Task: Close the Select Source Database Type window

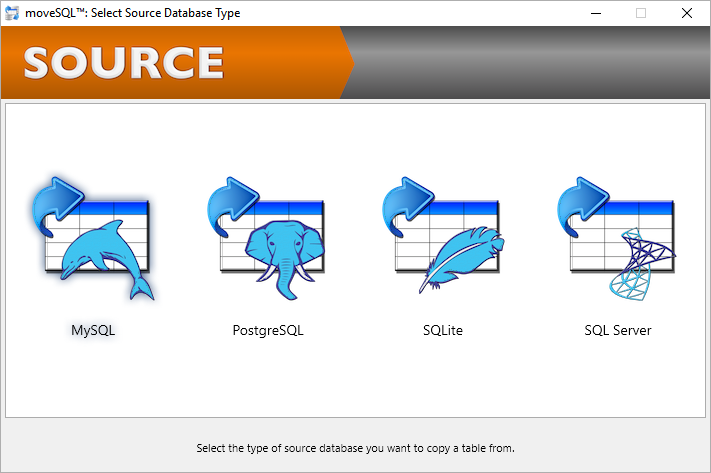Action: 687,13
